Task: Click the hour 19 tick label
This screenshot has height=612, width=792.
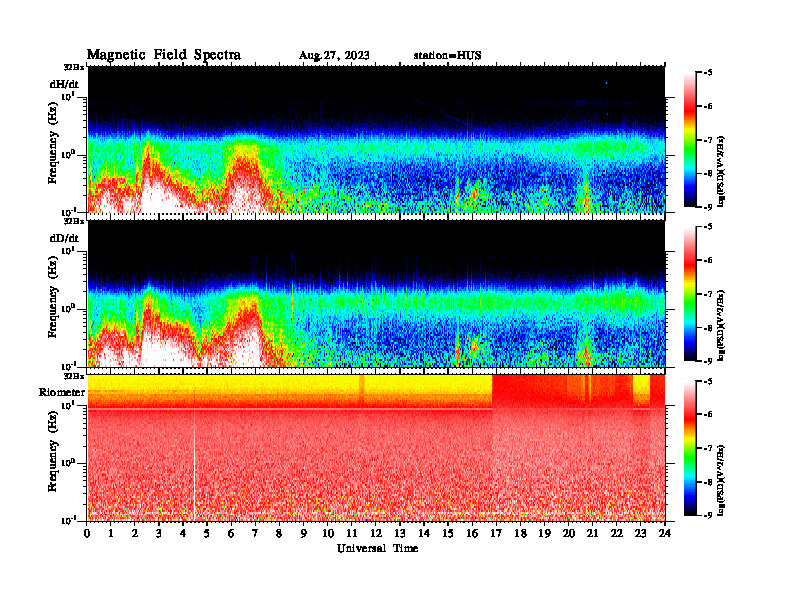Action: click(544, 533)
